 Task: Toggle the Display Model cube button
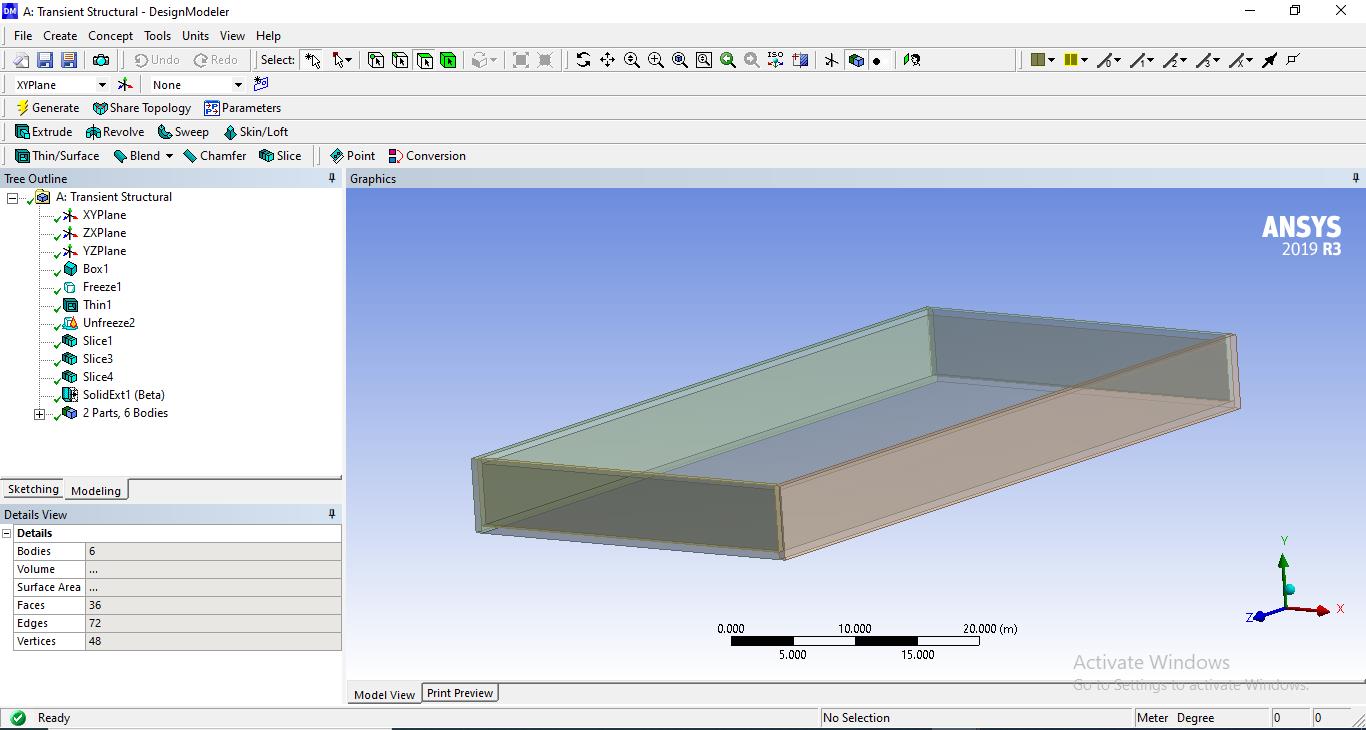click(x=856, y=60)
